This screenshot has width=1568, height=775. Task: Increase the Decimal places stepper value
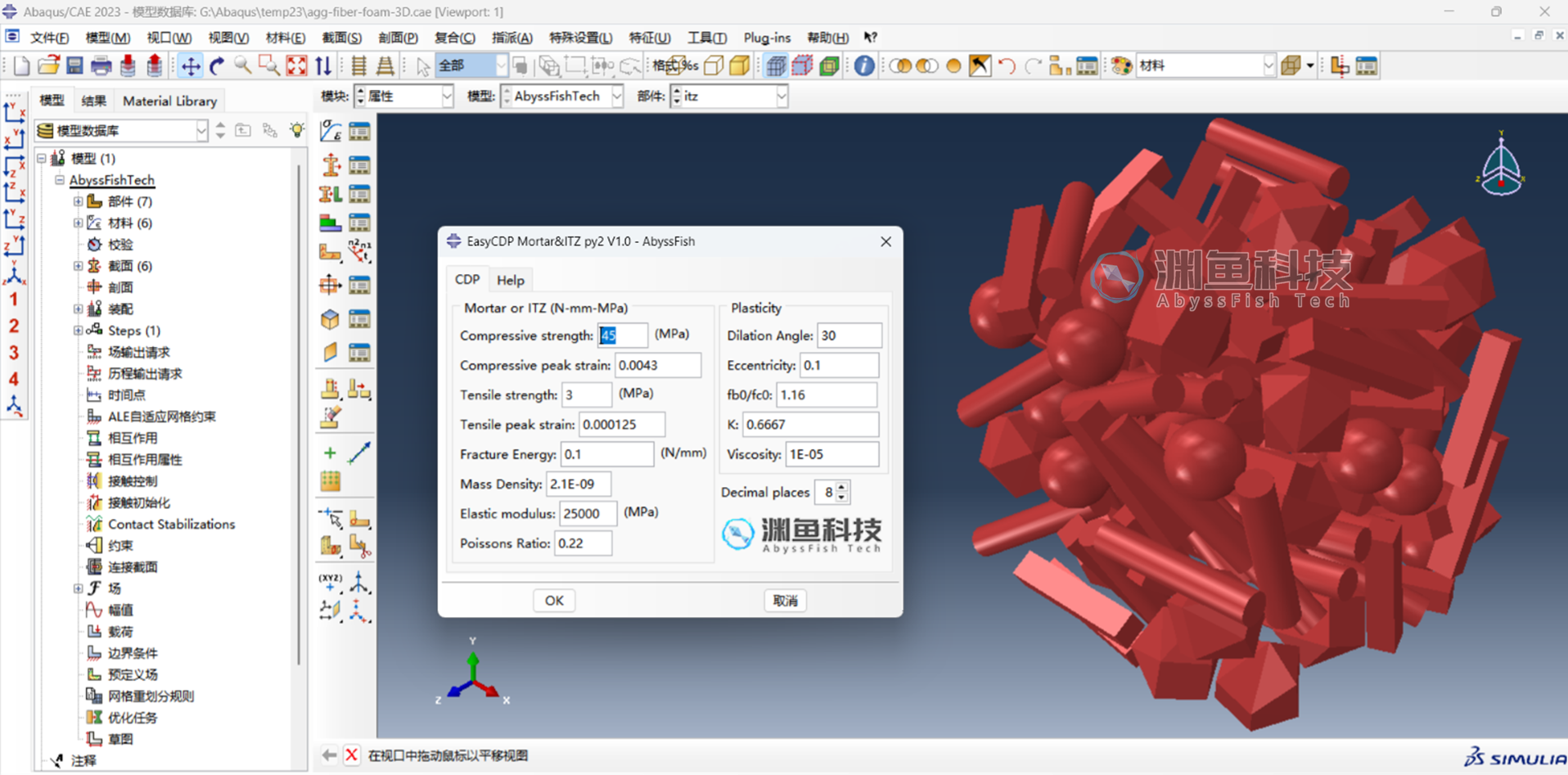tap(842, 487)
